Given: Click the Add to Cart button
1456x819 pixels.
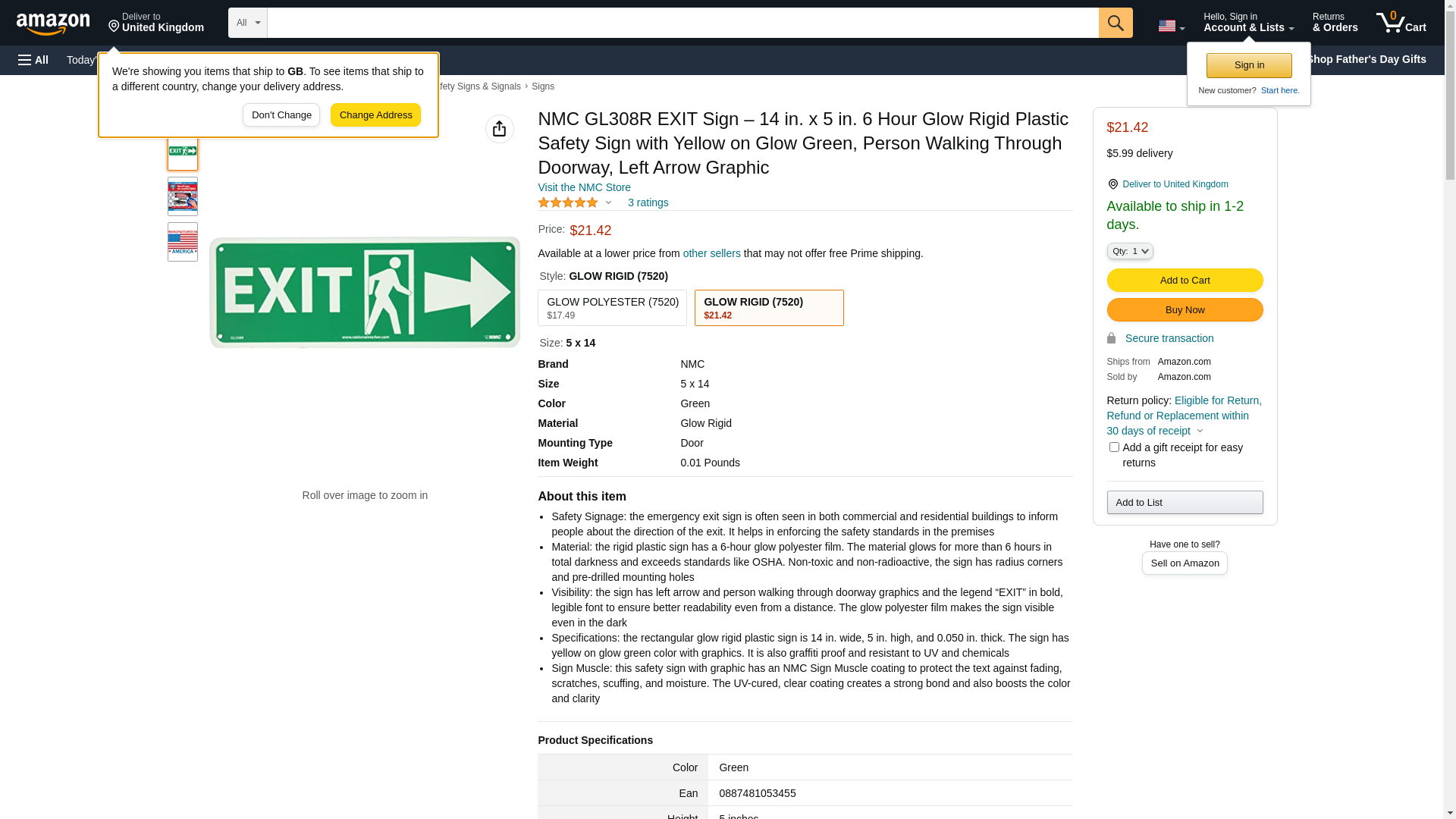Looking at the screenshot, I should pos(1184,281).
